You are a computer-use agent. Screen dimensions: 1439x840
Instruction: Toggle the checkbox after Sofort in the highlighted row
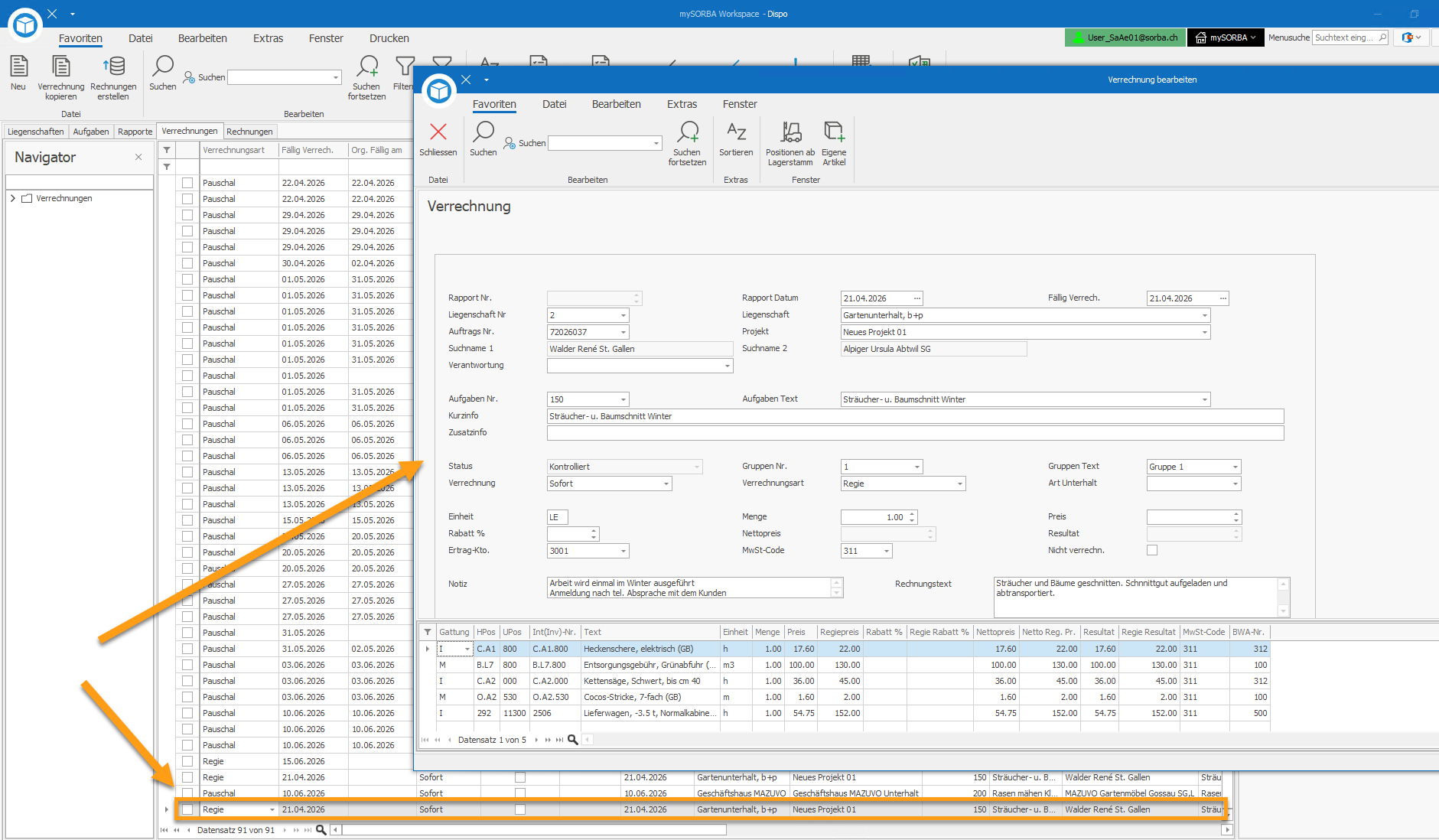pos(520,809)
